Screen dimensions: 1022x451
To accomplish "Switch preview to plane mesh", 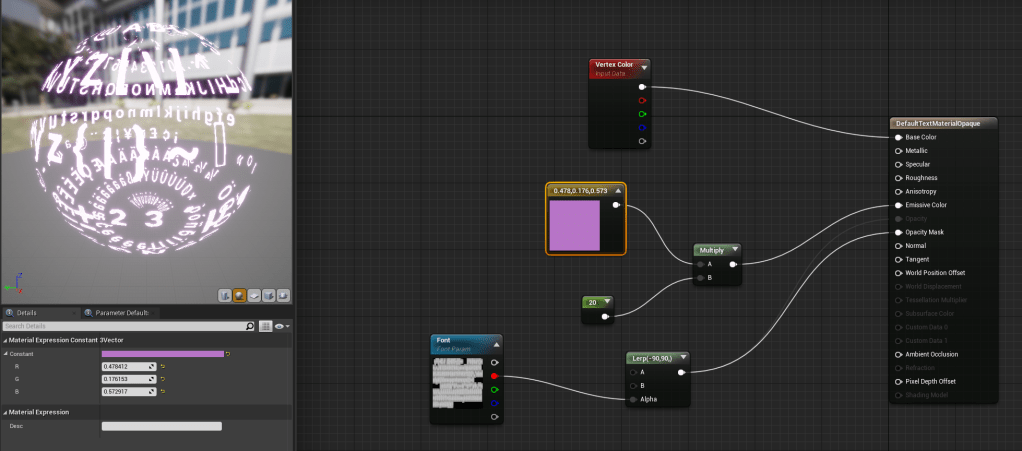I will point(254,295).
